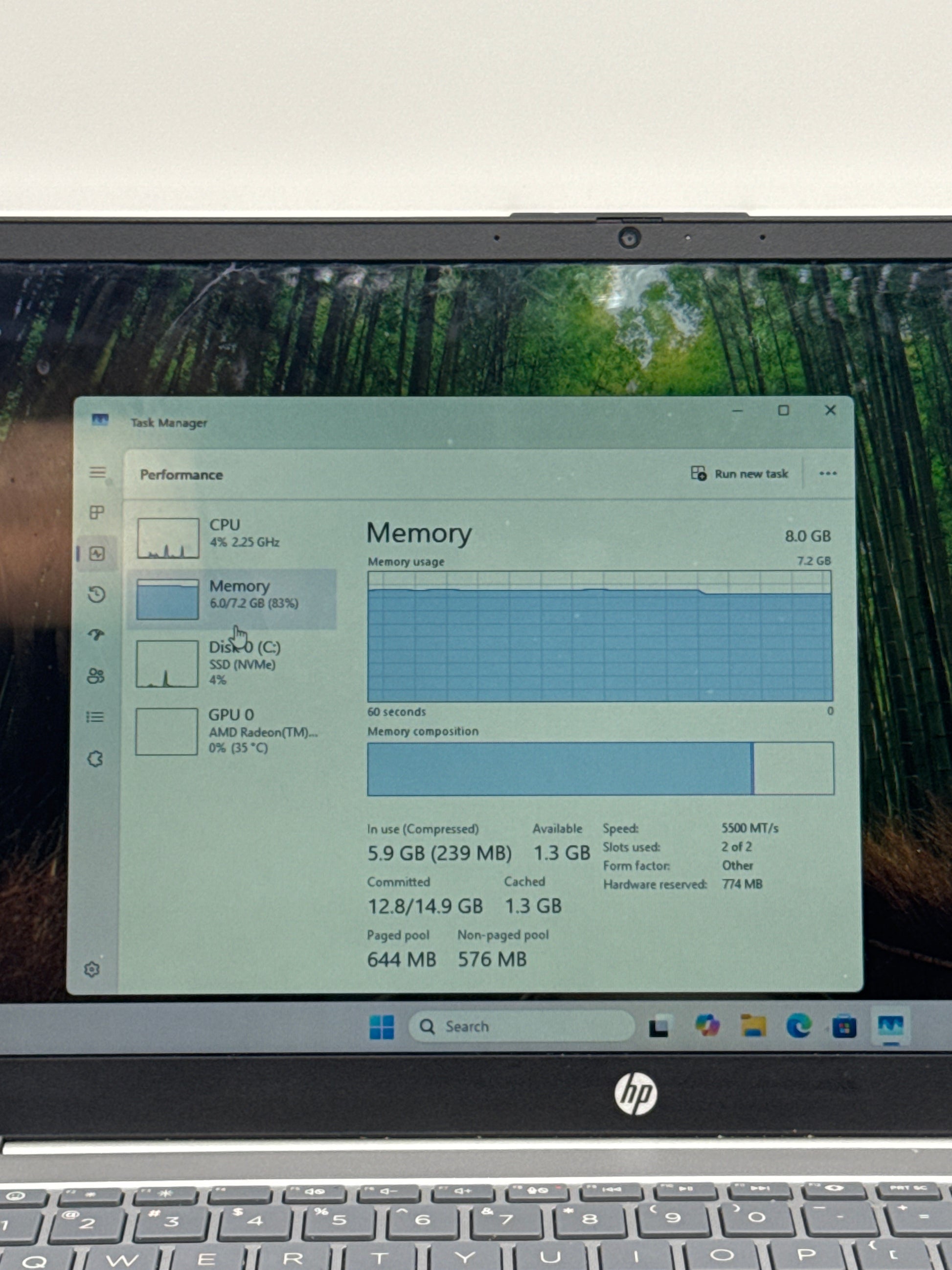Expand the hamburger navigation menu
Image resolution: width=952 pixels, height=1270 pixels.
point(97,472)
